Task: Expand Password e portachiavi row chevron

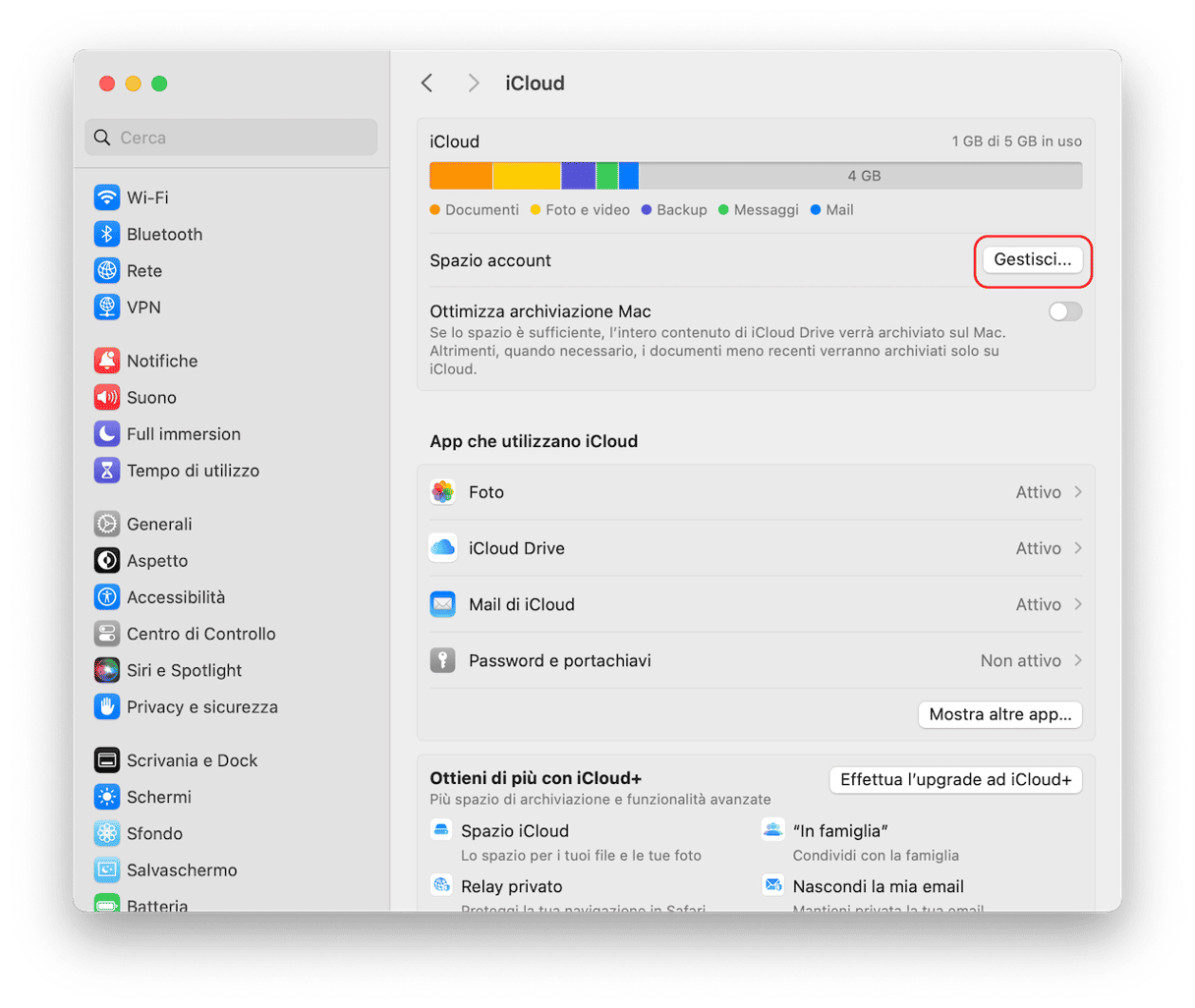Action: (x=1078, y=660)
